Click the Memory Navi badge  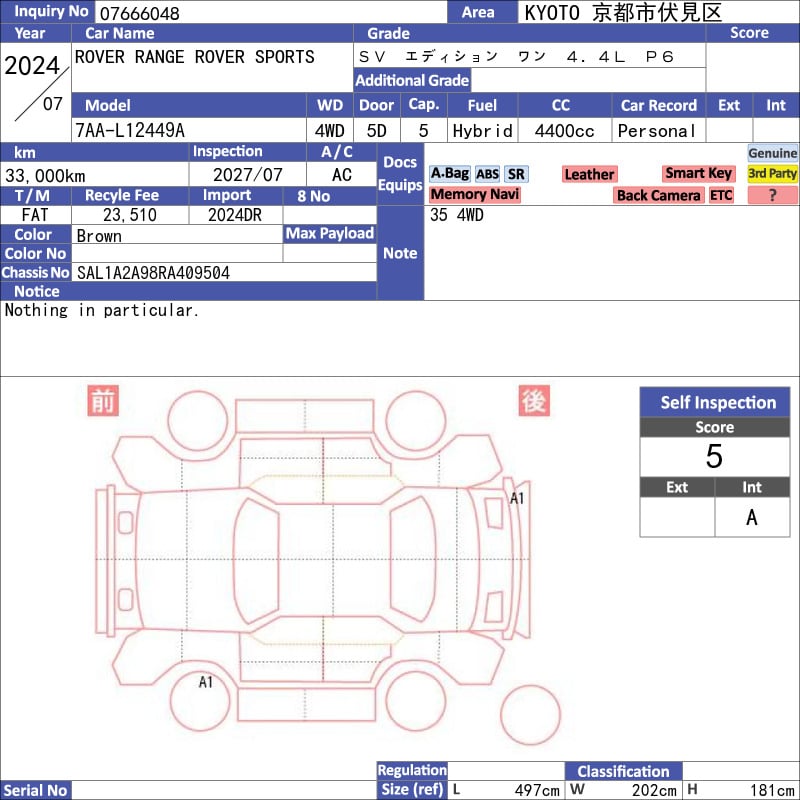point(475,195)
